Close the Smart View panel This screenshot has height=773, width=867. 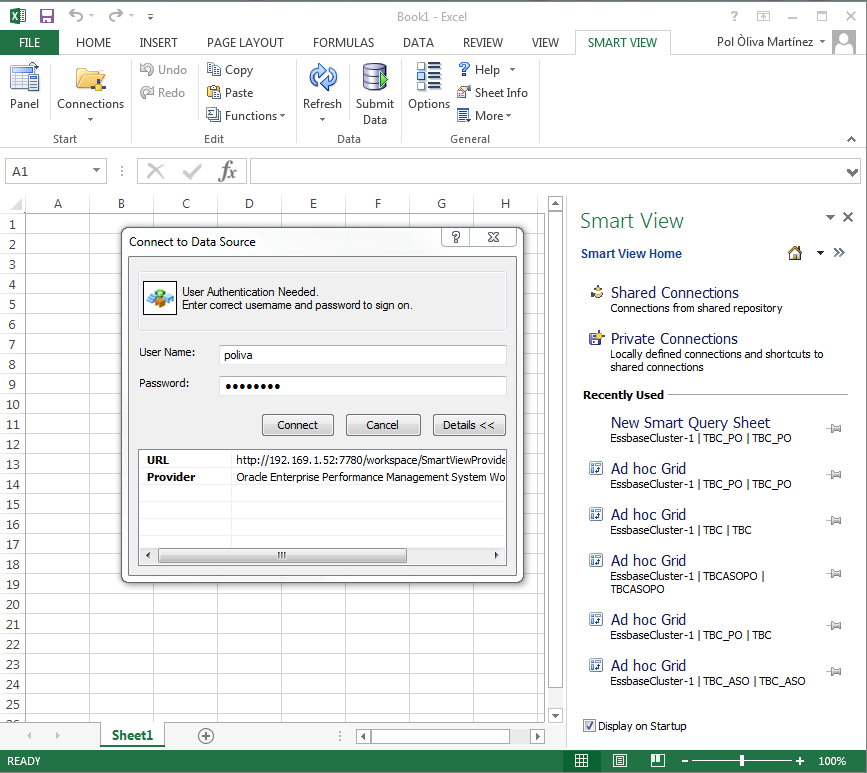click(x=848, y=217)
